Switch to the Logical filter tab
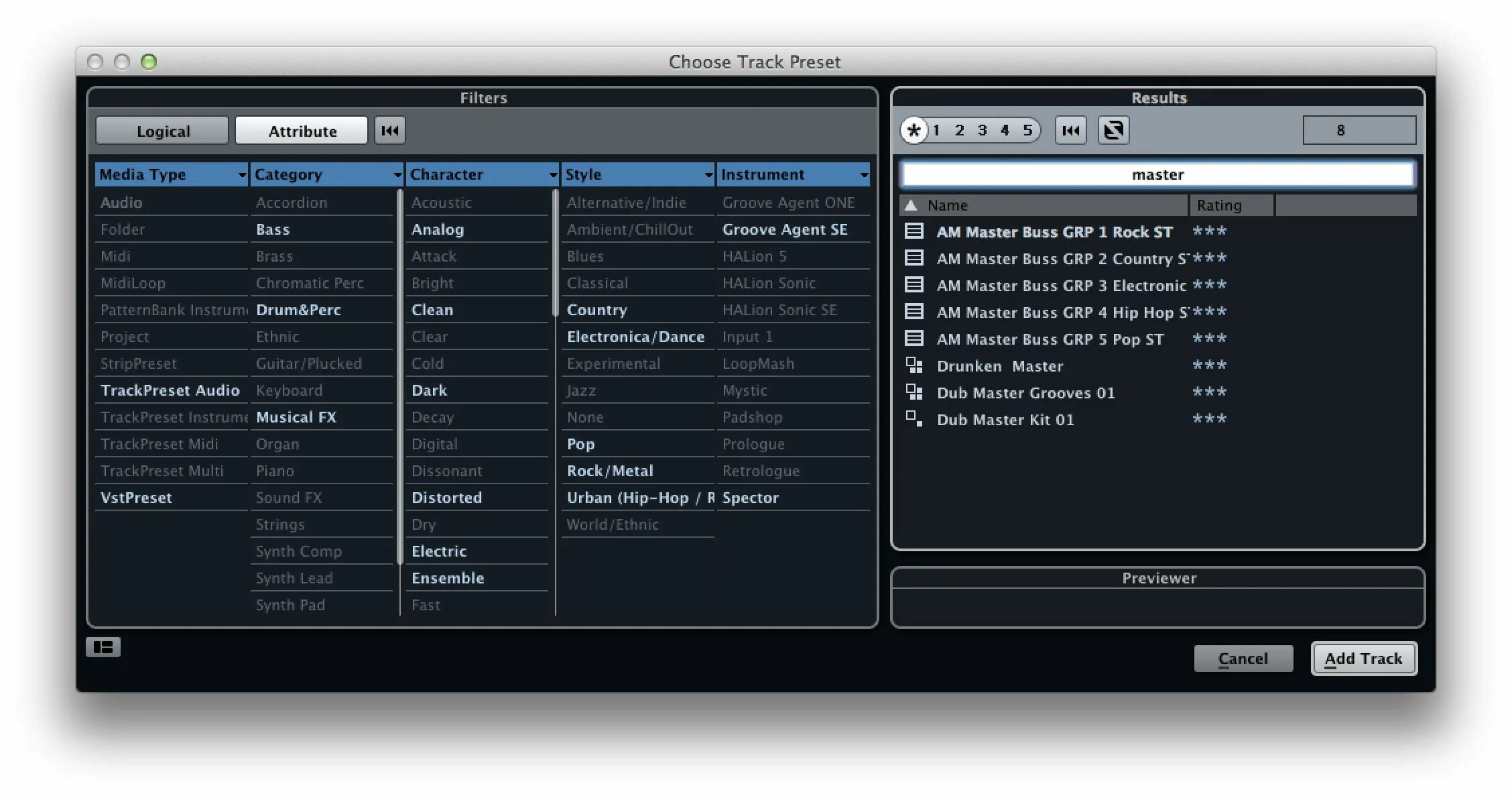The image size is (1512, 798). click(163, 131)
